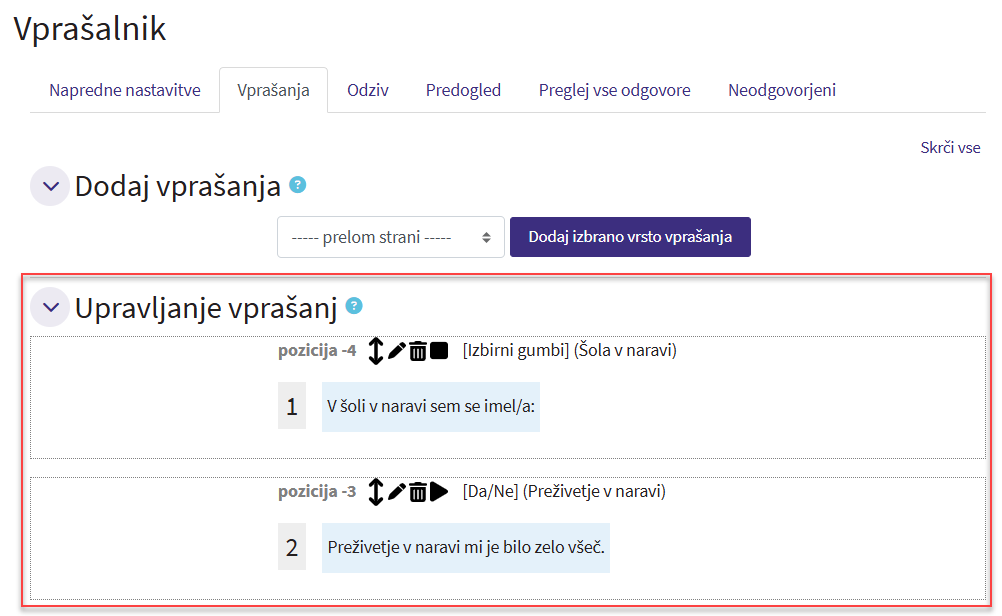
Task: Click question text 'V šoli v naravi sem se imel/a:'
Action: [431, 406]
